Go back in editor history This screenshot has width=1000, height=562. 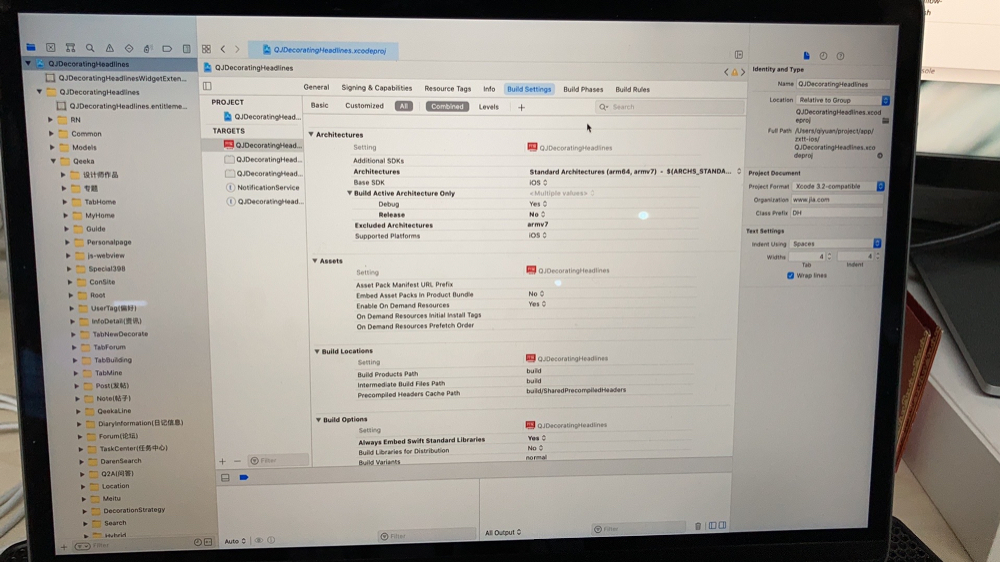[223, 49]
